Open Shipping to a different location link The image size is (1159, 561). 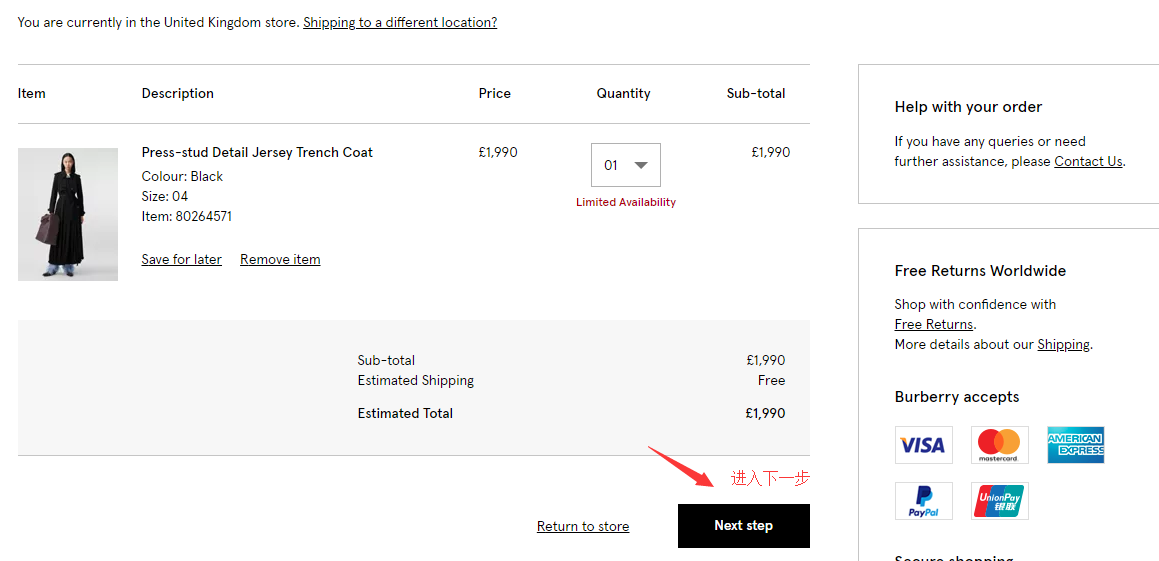click(x=400, y=22)
